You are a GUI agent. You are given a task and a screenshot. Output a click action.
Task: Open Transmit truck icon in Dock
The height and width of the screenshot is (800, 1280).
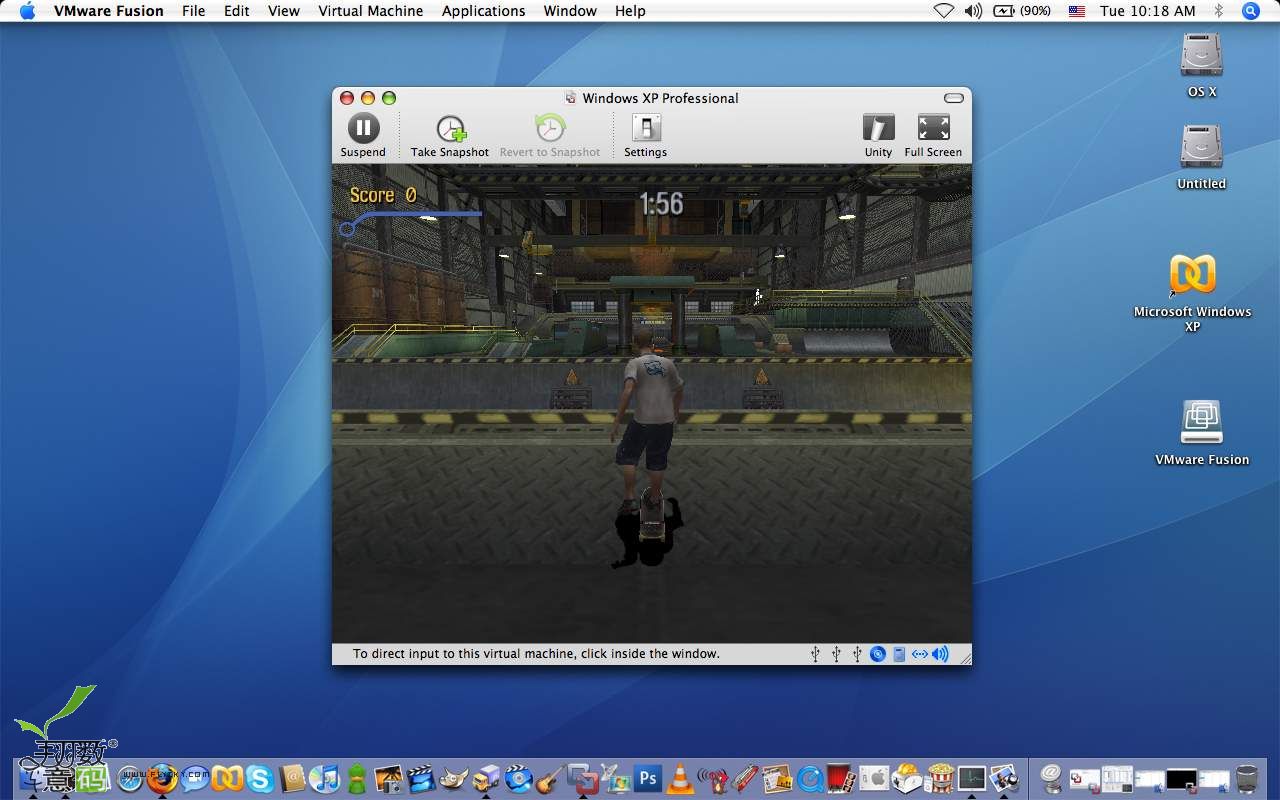point(486,778)
